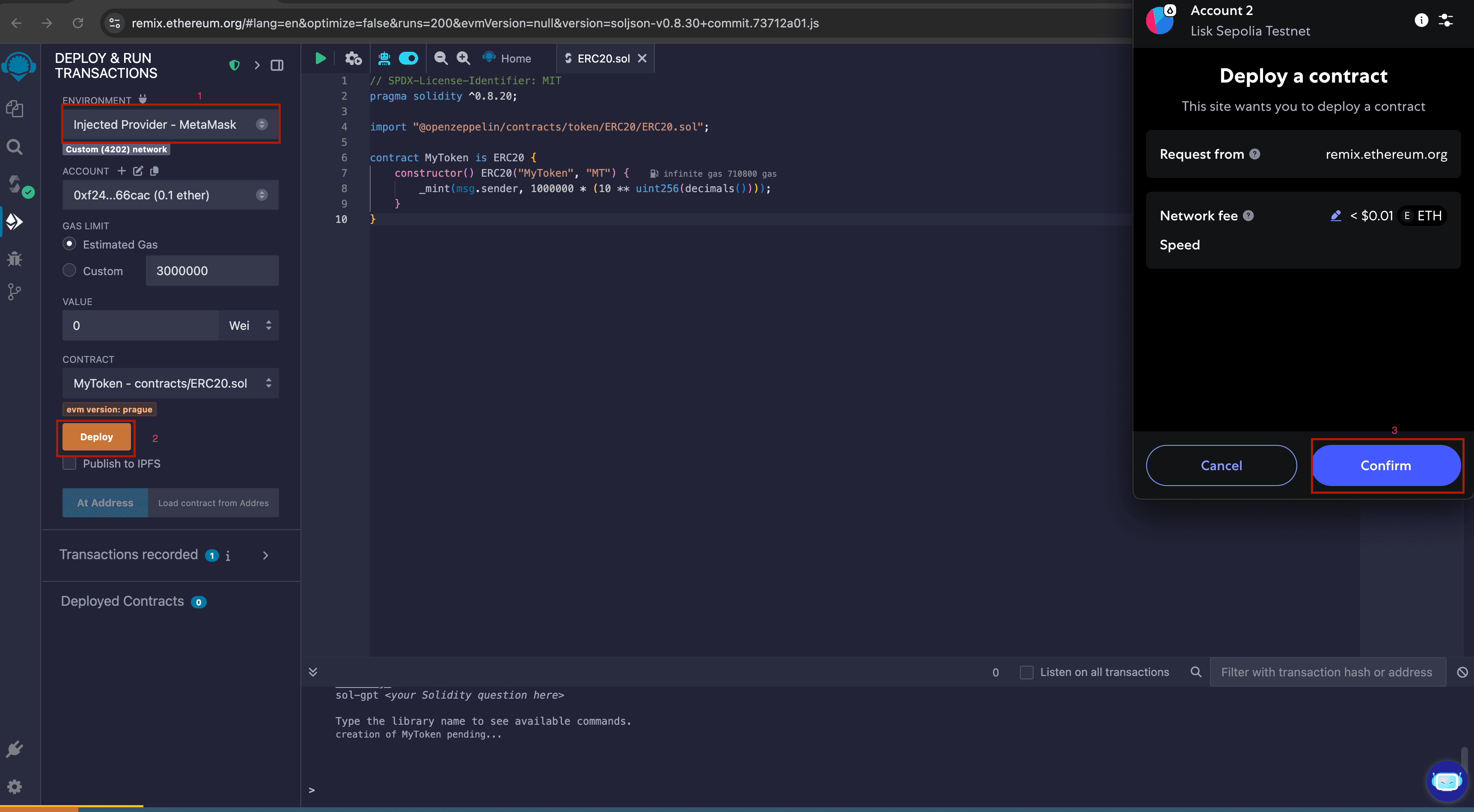Open the File Explorer sidebar icon
Screen dimensions: 1474x812
(14, 109)
